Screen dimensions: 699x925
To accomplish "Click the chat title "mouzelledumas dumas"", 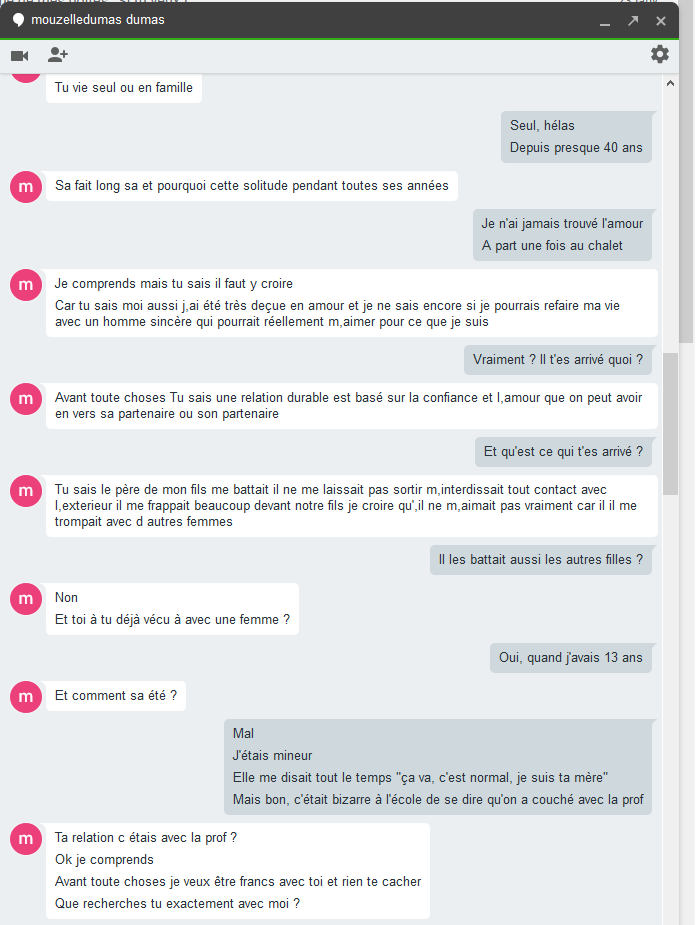I will 98,20.
